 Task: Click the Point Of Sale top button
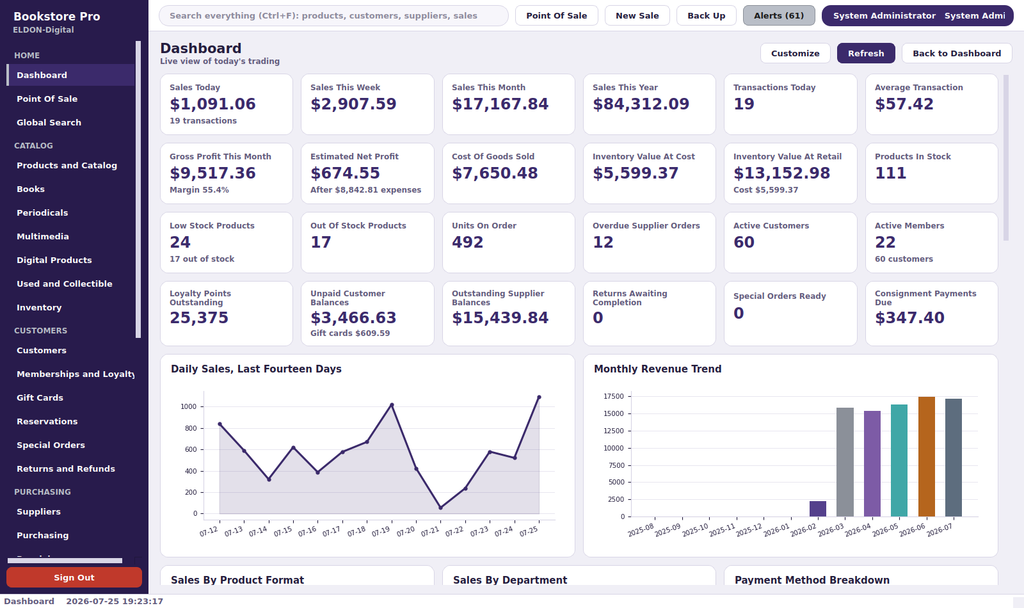pyautogui.click(x=556, y=16)
